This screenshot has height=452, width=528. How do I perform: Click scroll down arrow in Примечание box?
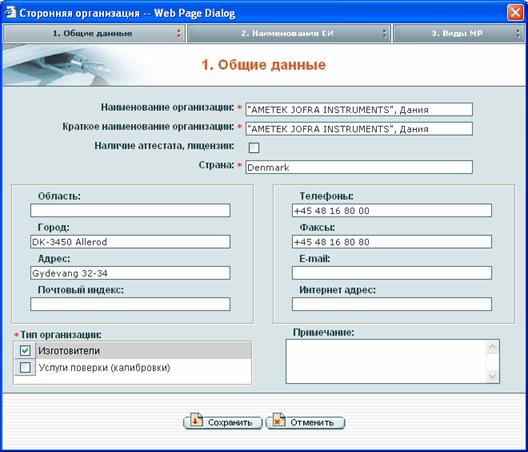click(x=492, y=376)
